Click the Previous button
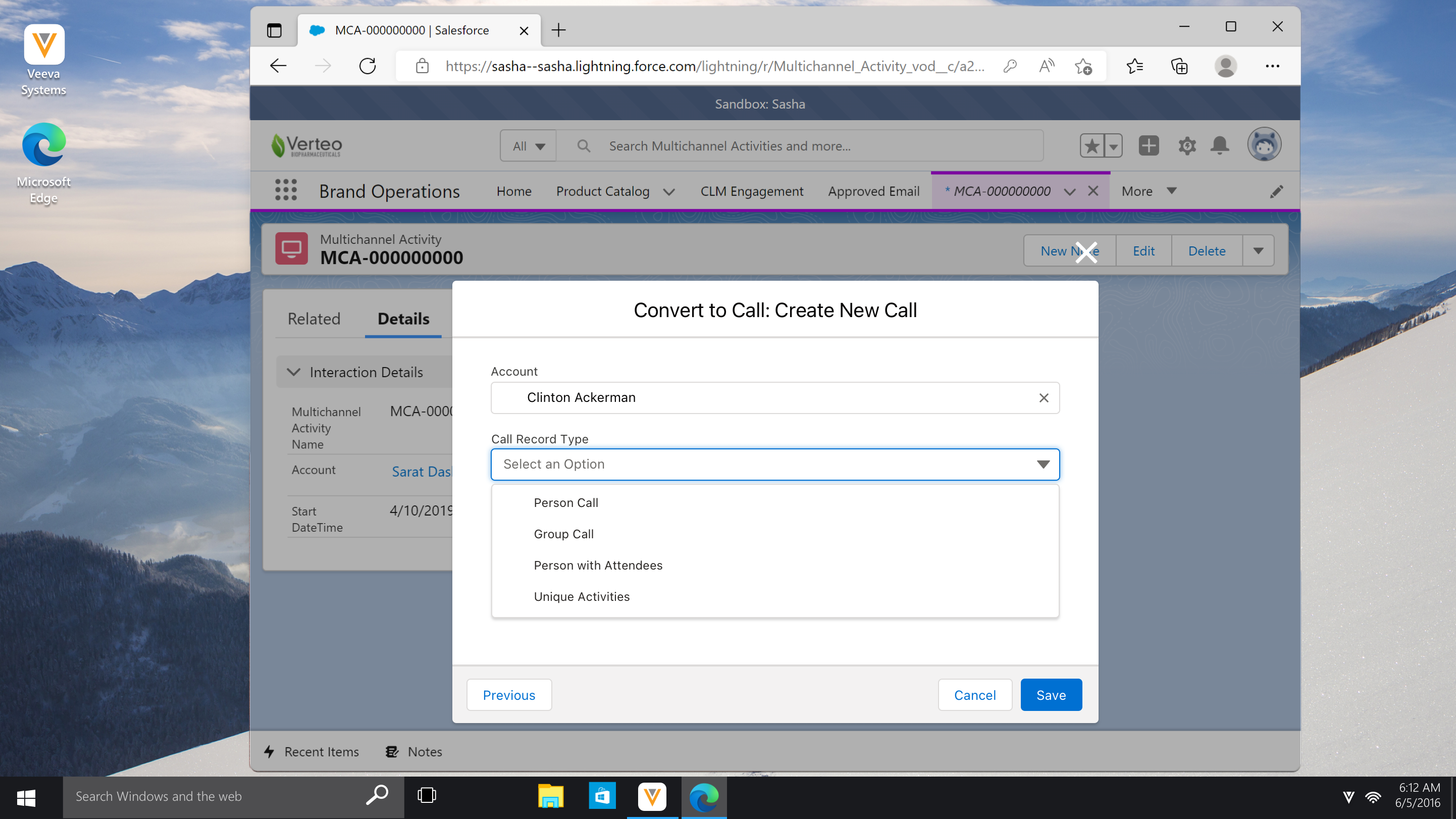1456x819 pixels. tap(508, 695)
